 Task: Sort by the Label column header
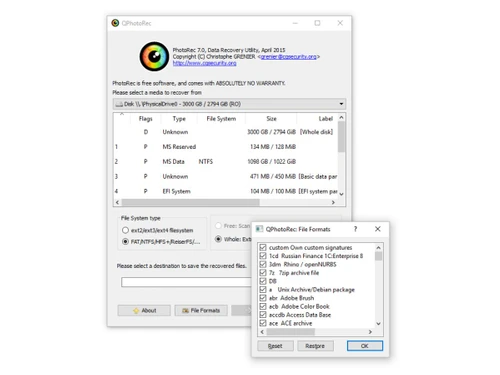point(317,119)
